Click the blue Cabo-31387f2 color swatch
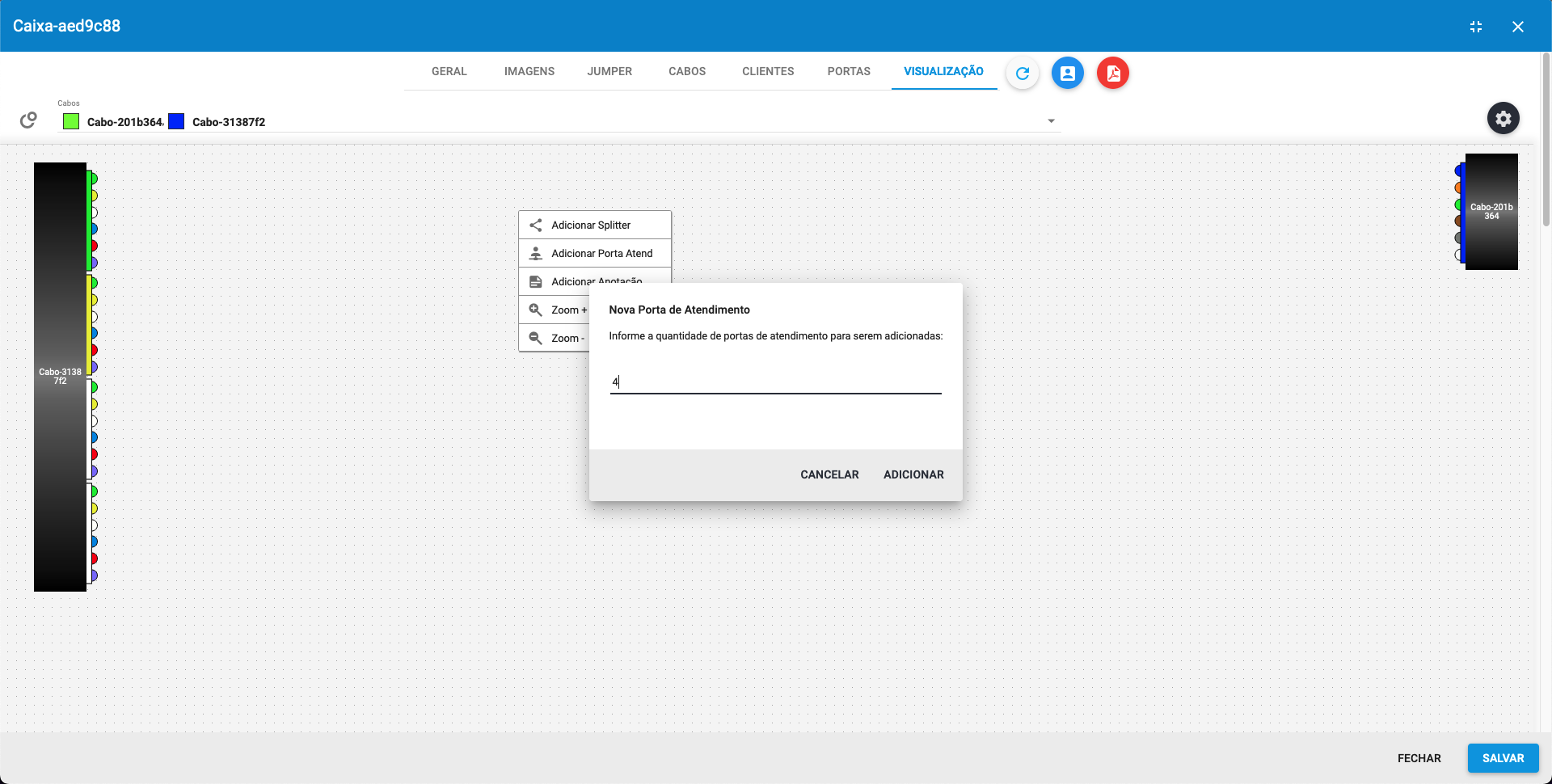Screen dimensions: 1552x784 coord(176,122)
